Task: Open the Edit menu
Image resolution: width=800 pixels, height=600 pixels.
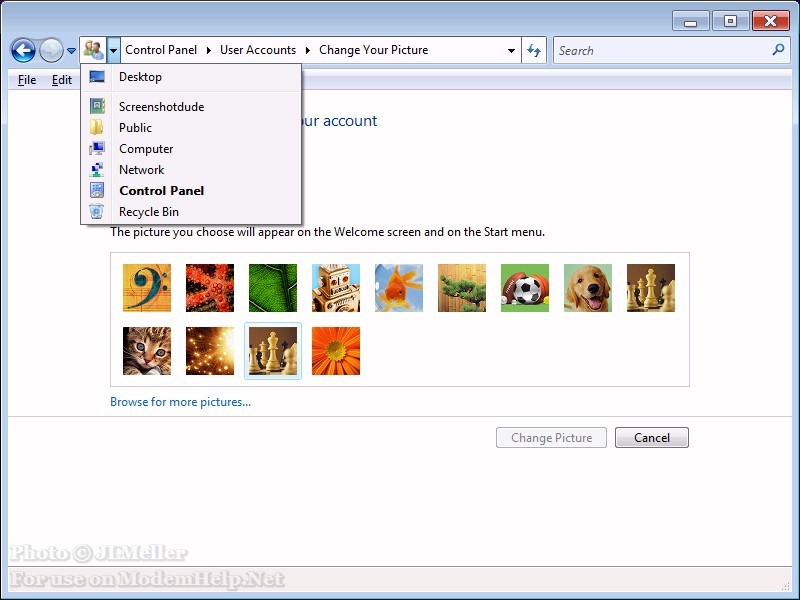Action: coord(62,80)
